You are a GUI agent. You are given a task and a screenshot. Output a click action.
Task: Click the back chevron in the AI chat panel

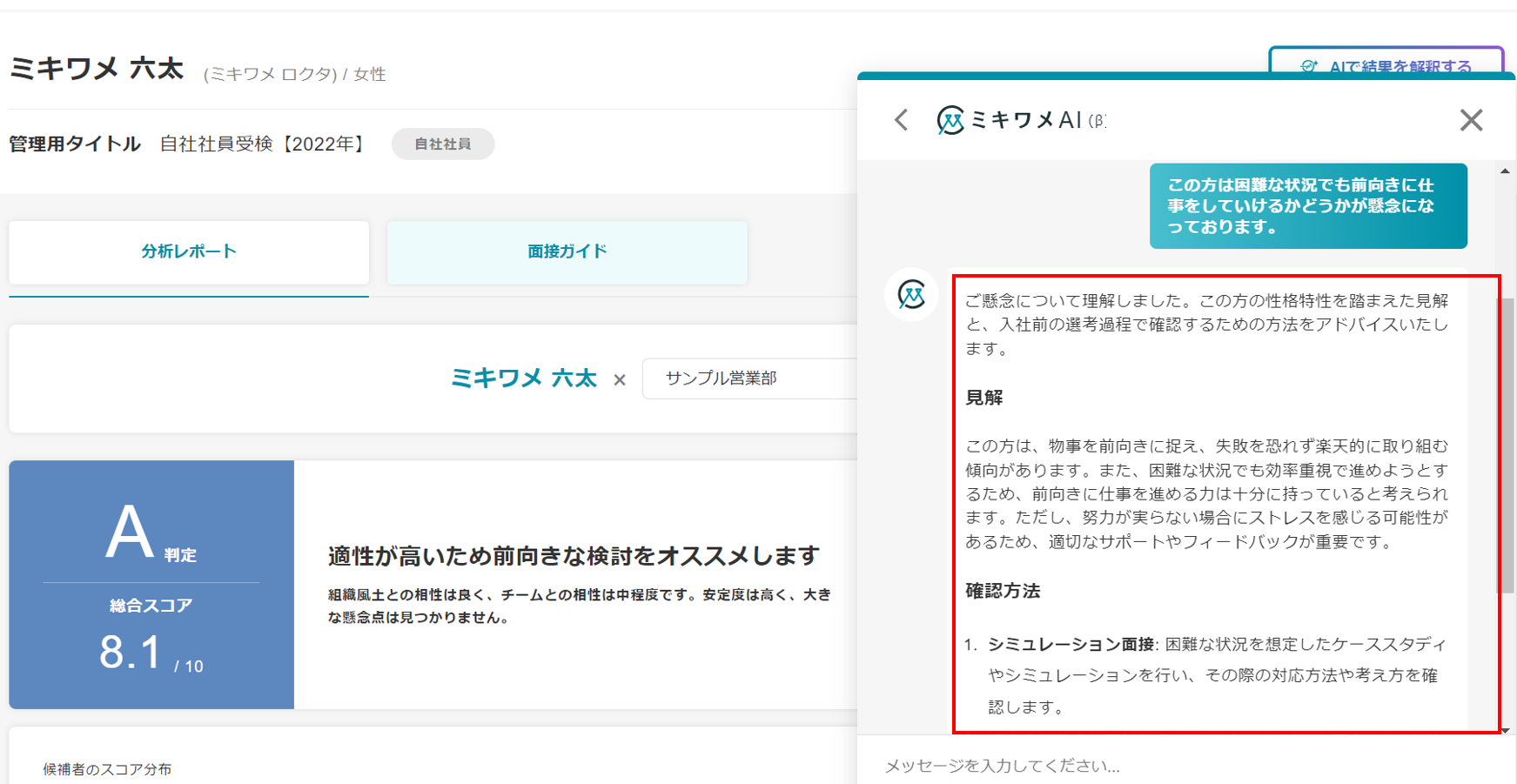(902, 120)
